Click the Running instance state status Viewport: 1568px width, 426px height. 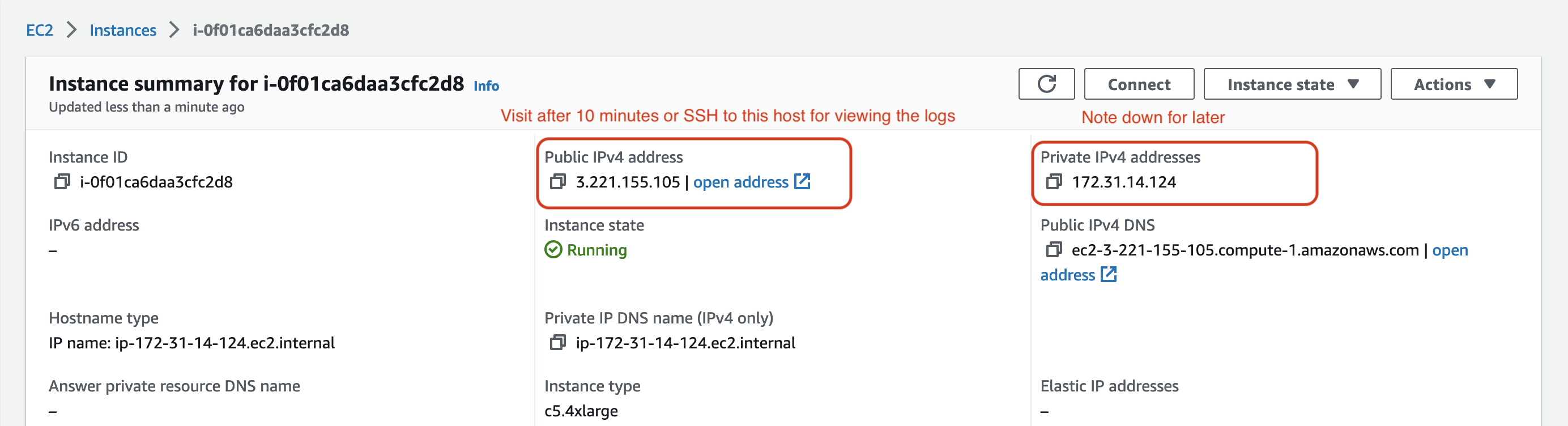596,250
